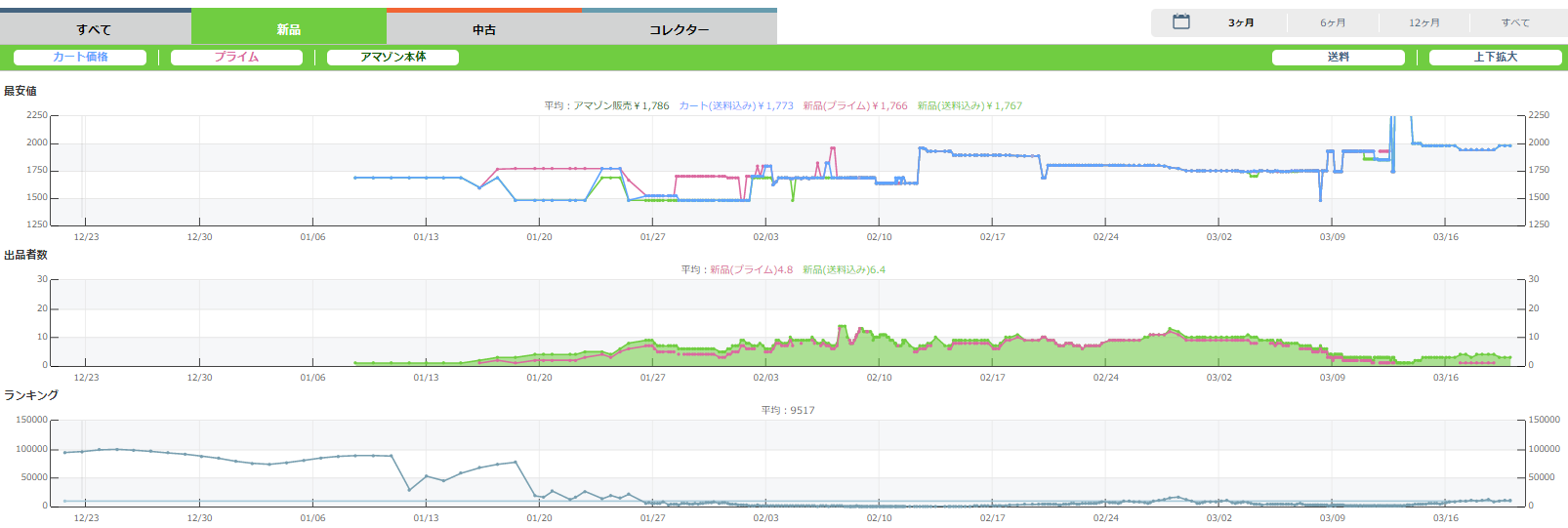
Task: Open the calendar date picker icon
Action: pyautogui.click(x=1180, y=21)
